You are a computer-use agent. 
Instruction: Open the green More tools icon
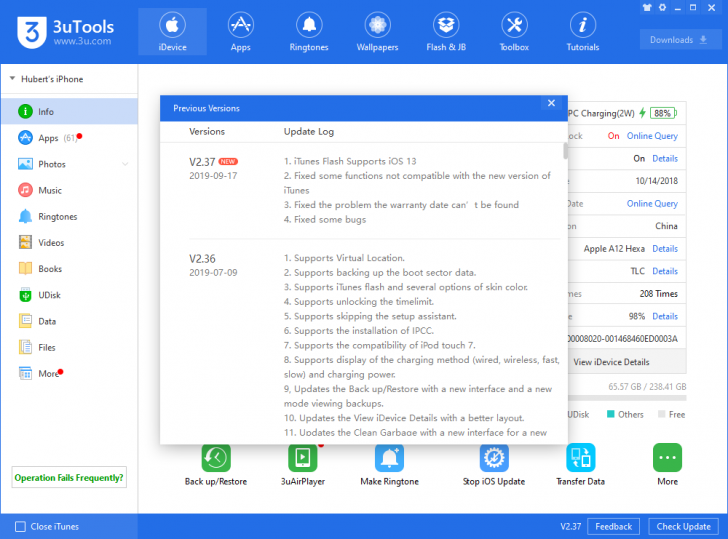click(x=667, y=458)
